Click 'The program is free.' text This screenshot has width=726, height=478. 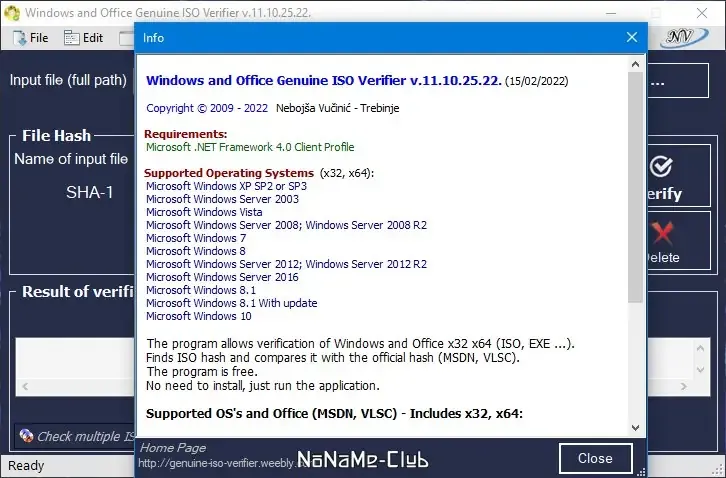pyautogui.click(x=201, y=372)
